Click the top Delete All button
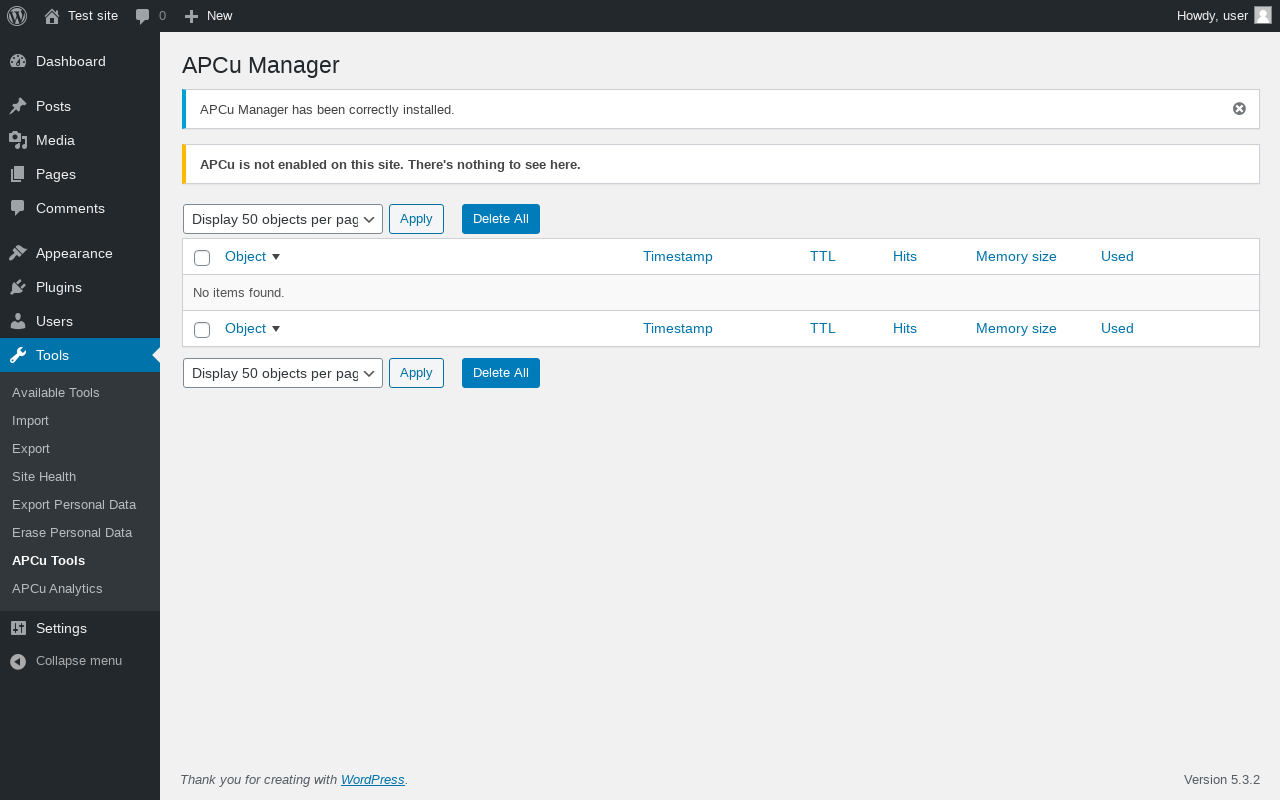1280x800 pixels. 501,219
